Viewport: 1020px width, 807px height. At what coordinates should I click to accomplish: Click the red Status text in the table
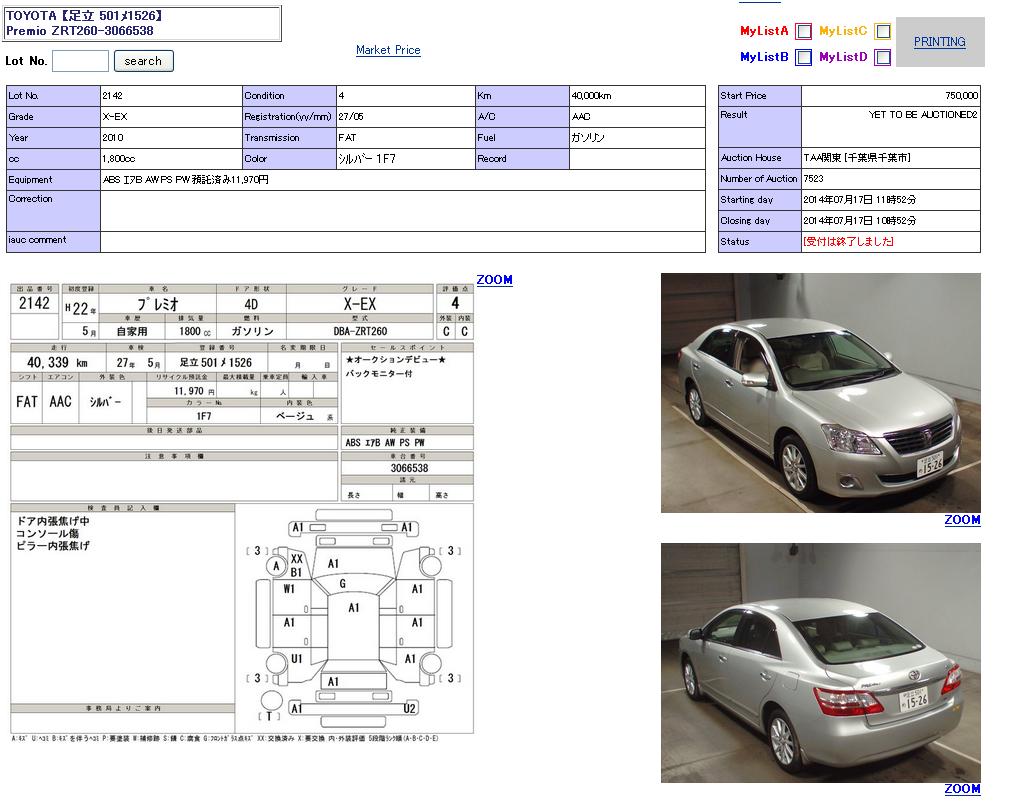[848, 242]
